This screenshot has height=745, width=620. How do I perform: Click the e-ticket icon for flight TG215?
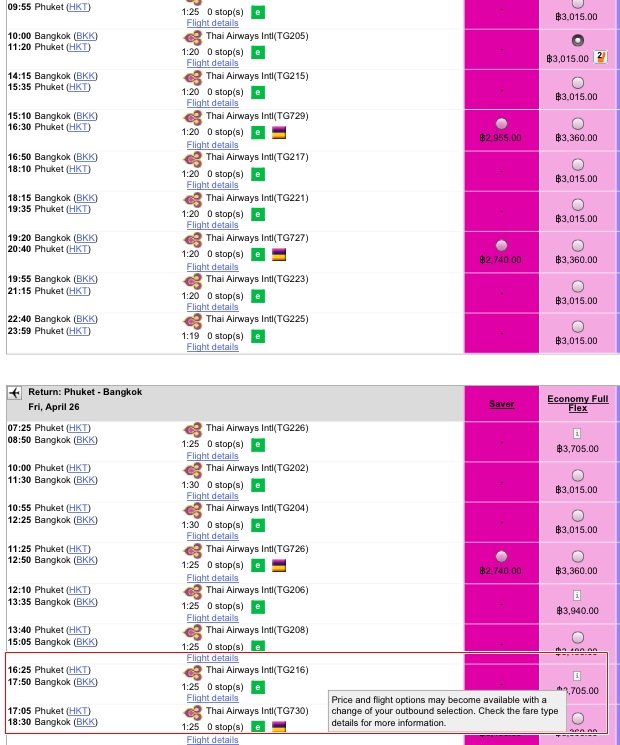[258, 92]
